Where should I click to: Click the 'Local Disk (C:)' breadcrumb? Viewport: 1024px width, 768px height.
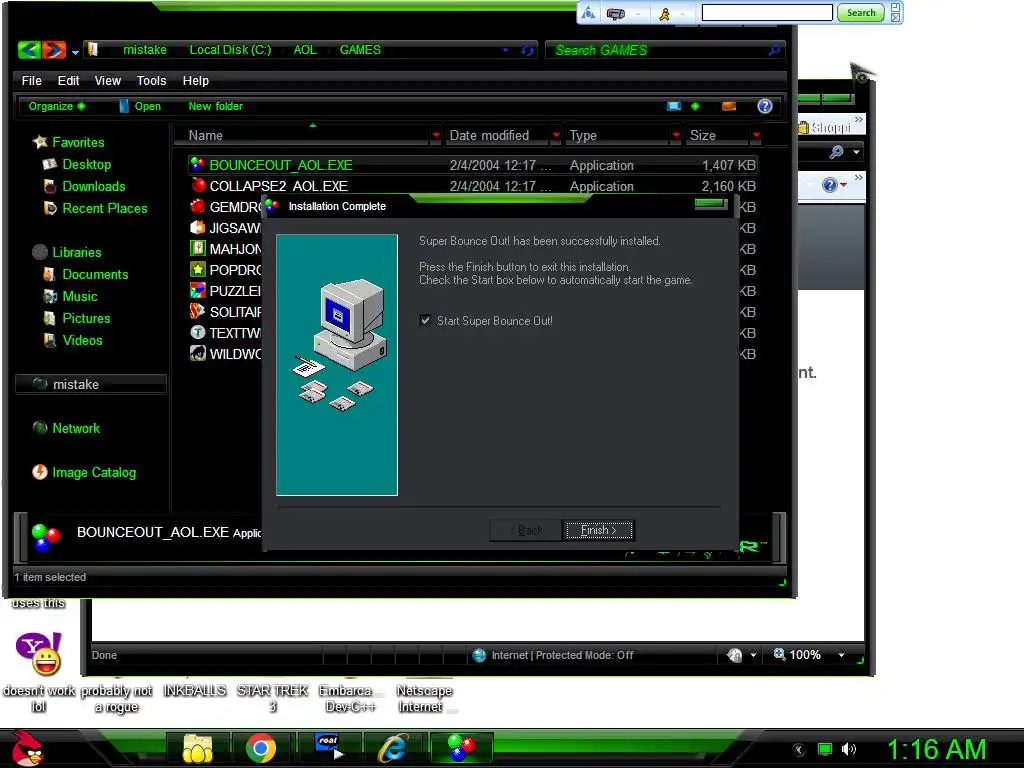230,50
